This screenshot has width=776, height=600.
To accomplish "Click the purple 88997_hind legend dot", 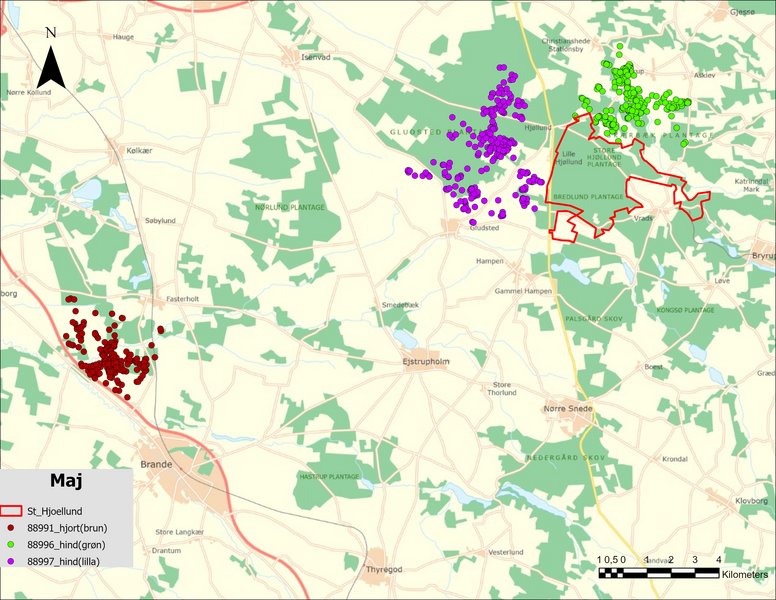I will [x=11, y=559].
